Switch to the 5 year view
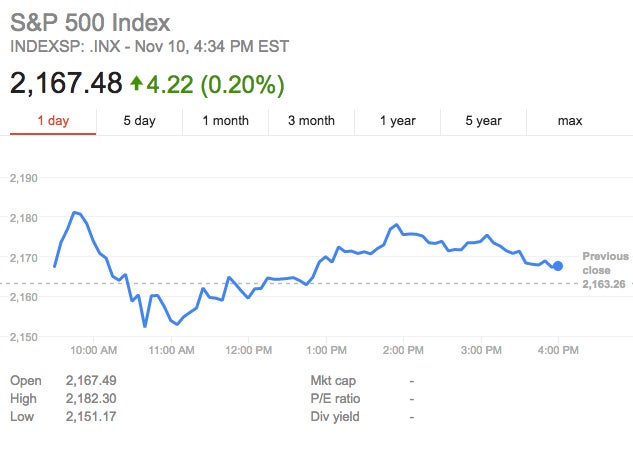Screen dimensions: 633x450 coord(483,121)
